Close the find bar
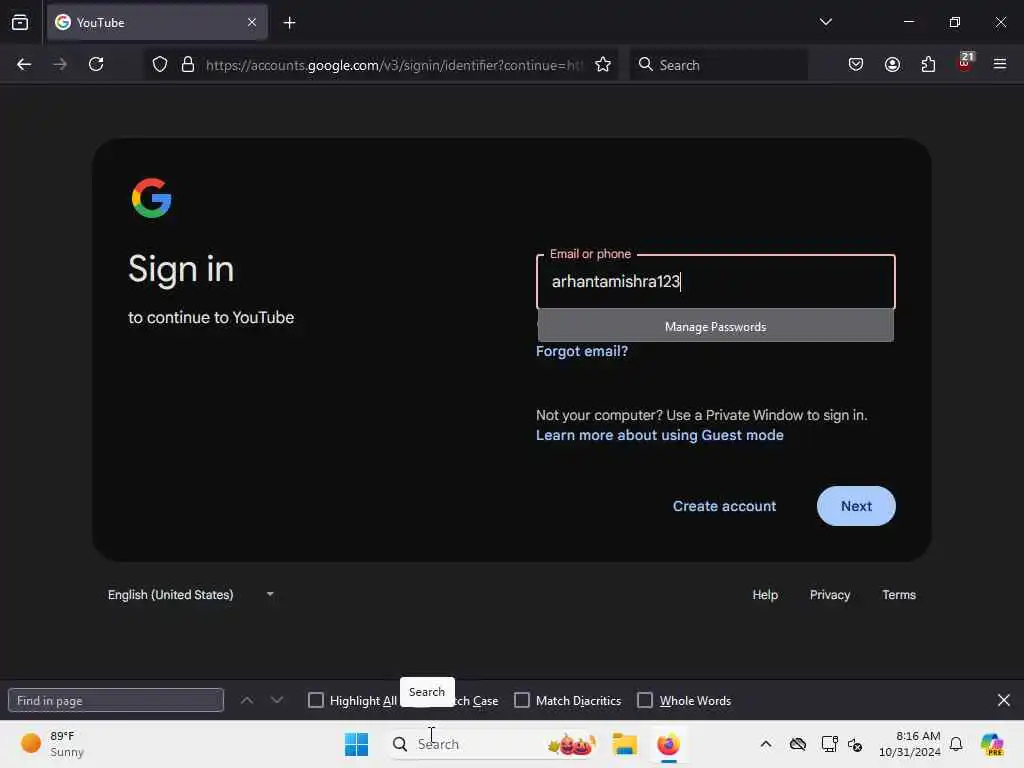This screenshot has width=1024, height=768. 1004,700
